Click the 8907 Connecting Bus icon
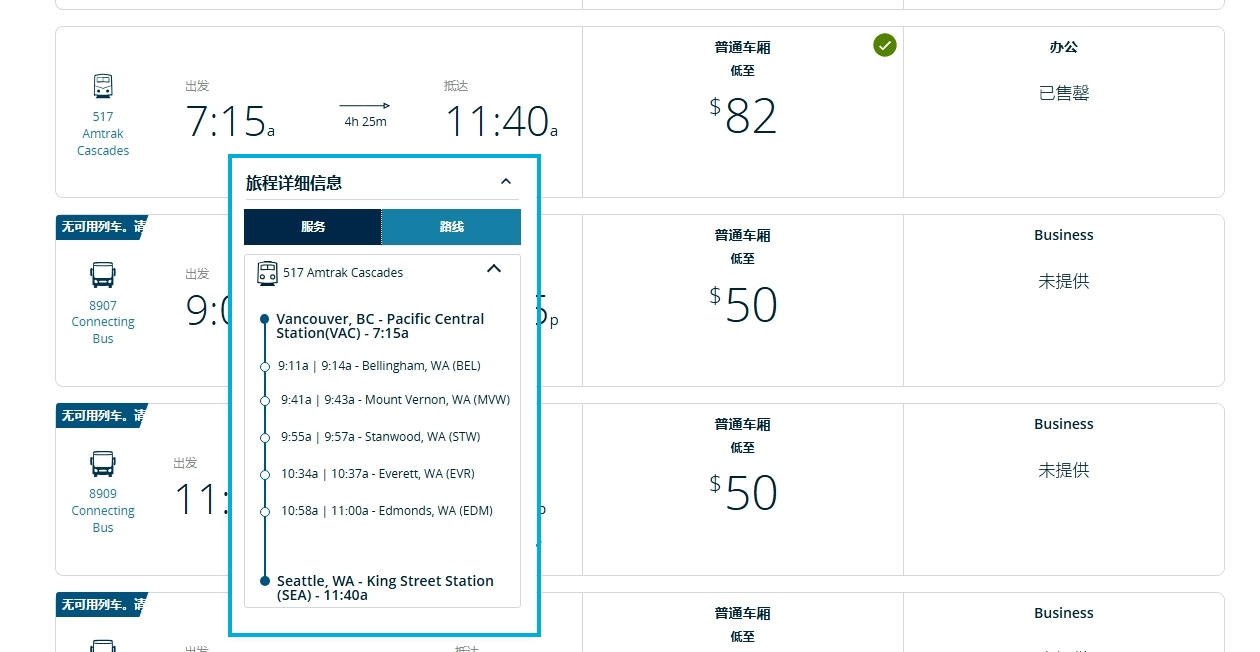This screenshot has width=1260, height=652. 103,275
